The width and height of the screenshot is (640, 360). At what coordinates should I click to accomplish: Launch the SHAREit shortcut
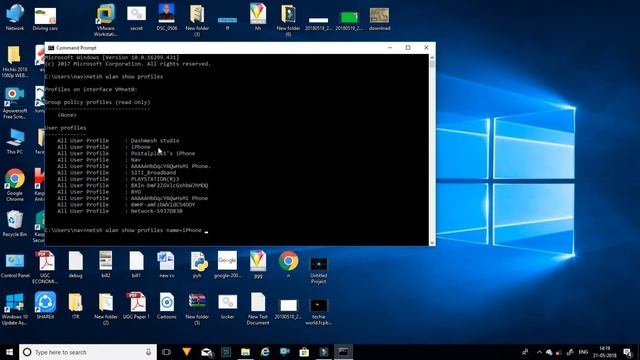[45, 305]
